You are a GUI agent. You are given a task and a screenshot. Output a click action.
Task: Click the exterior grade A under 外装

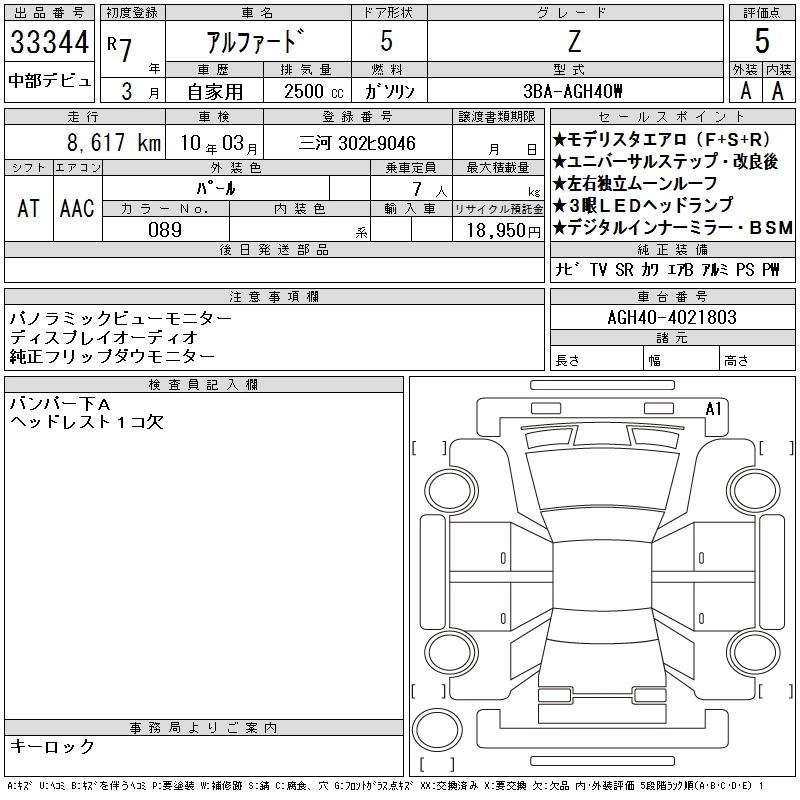pyautogui.click(x=745, y=90)
